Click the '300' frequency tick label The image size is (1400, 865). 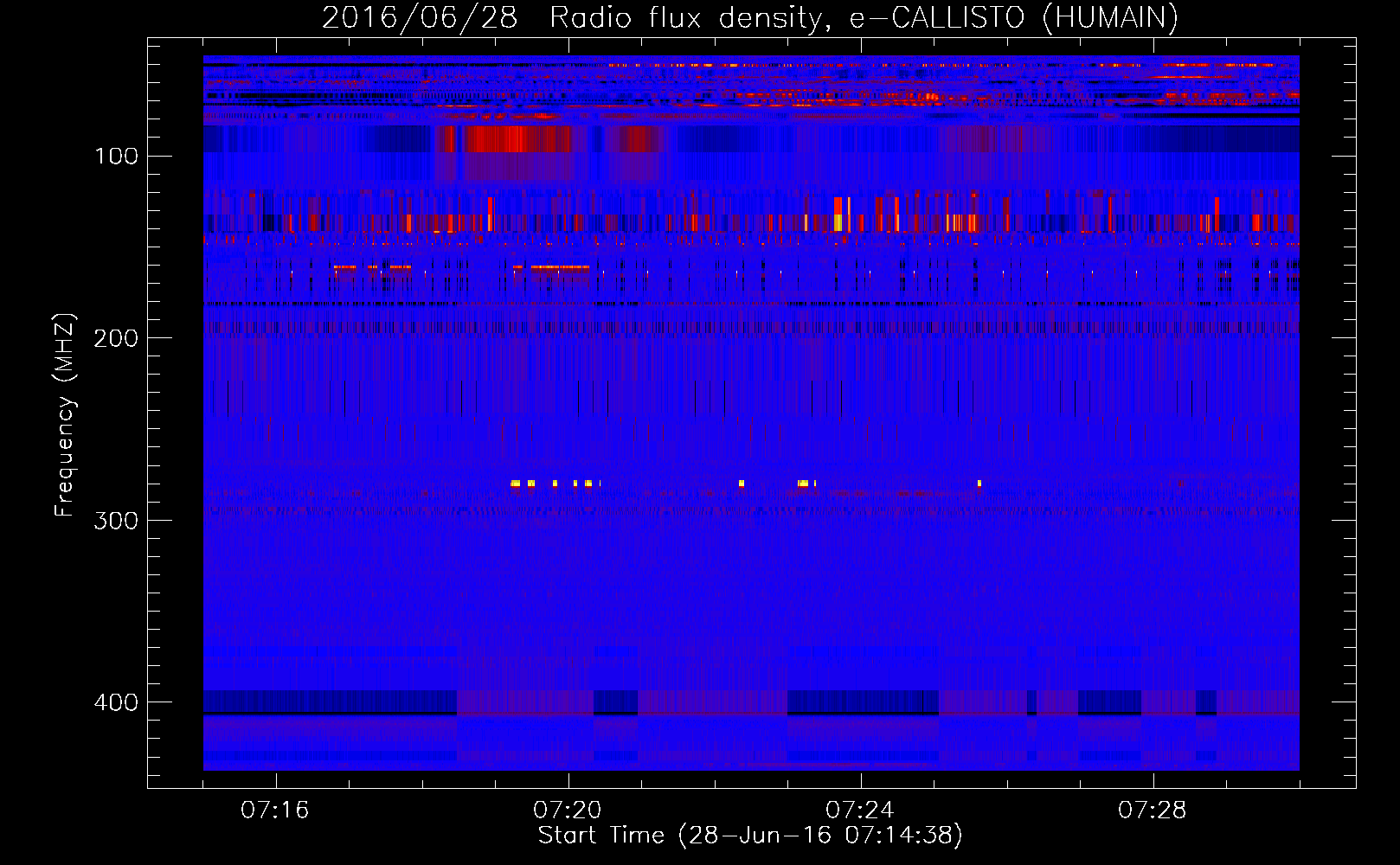point(116,521)
